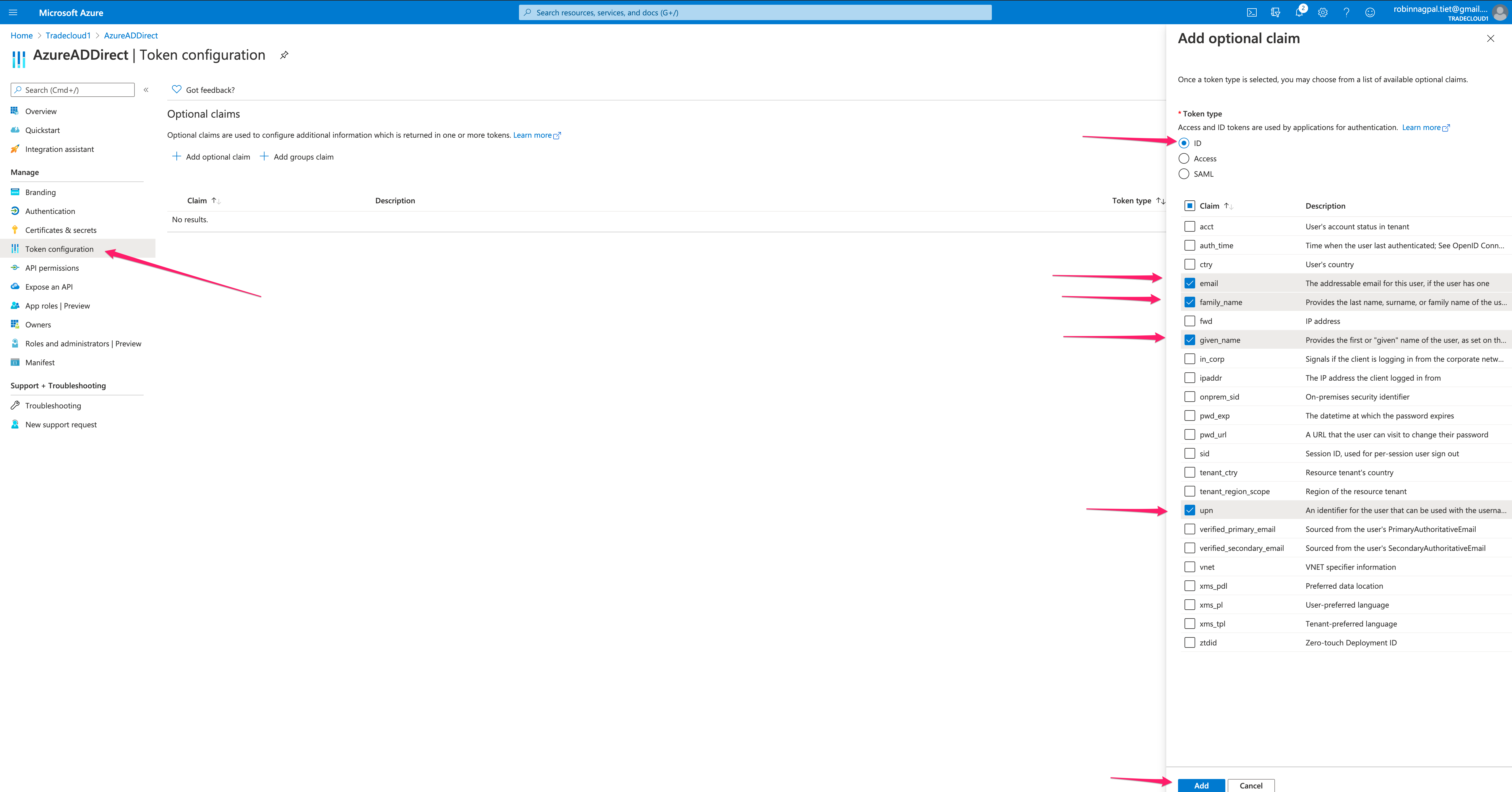
Task: Focus the sidebar Search (Cmd+/) field
Action: [73, 90]
